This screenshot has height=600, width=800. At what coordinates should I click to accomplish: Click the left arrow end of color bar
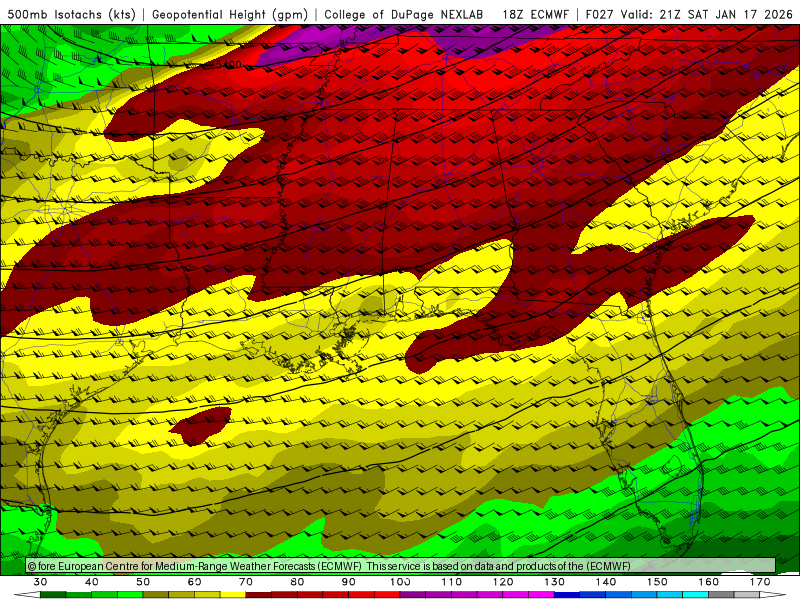[x=27, y=595]
